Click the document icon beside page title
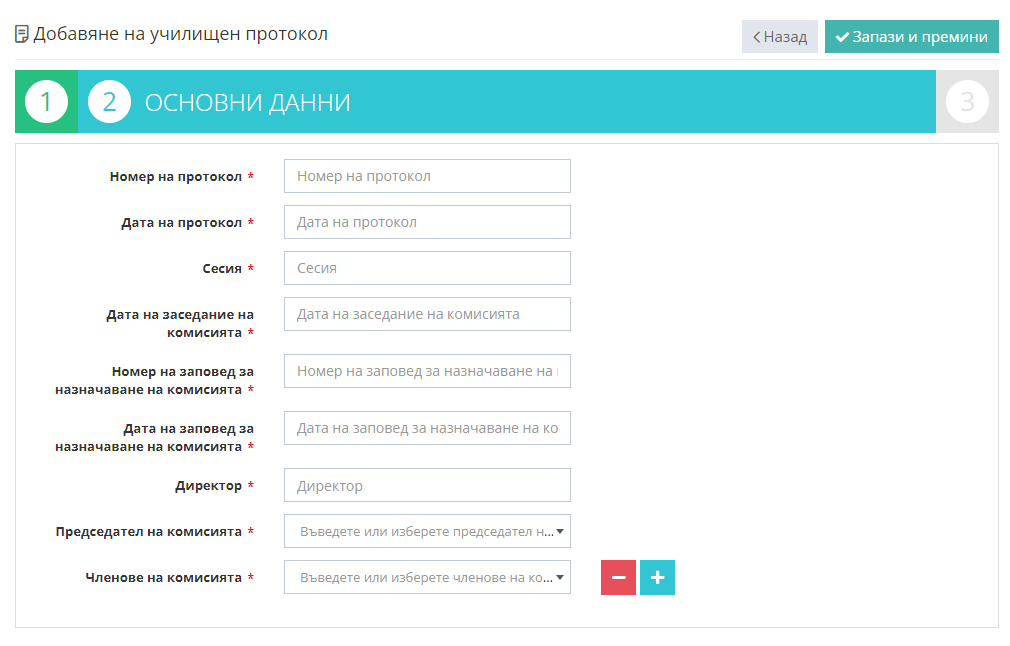 coord(22,35)
